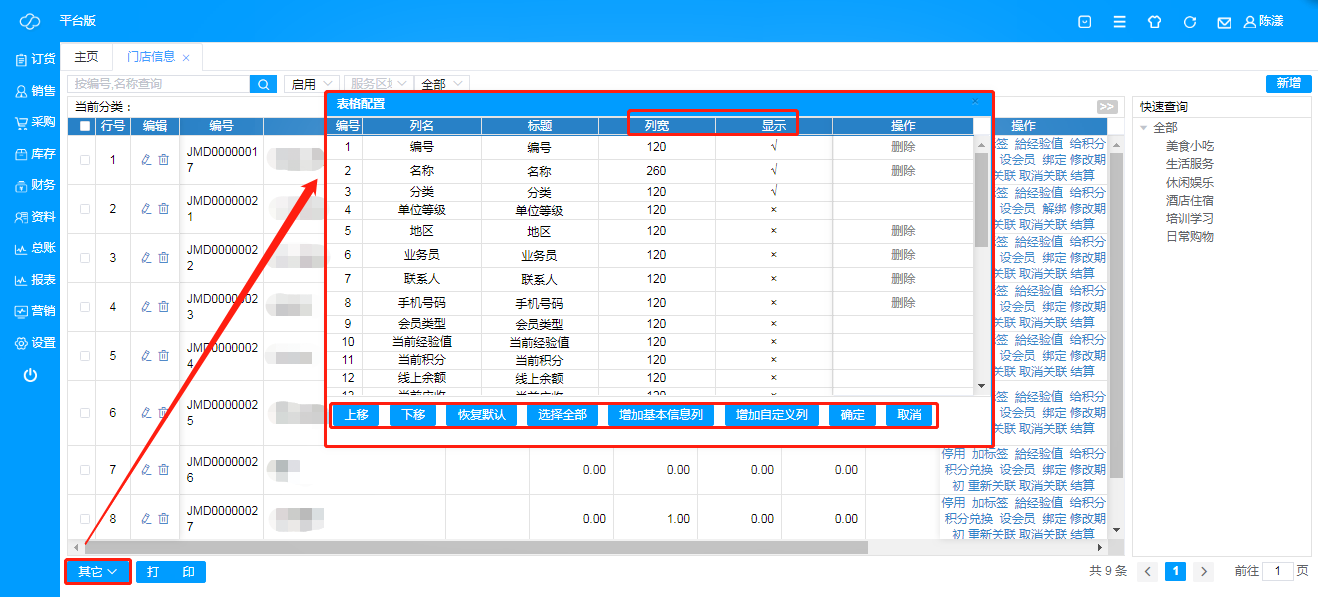
Task: Collapse the 全部 tree node in 快速查询
Action: click(x=1145, y=128)
